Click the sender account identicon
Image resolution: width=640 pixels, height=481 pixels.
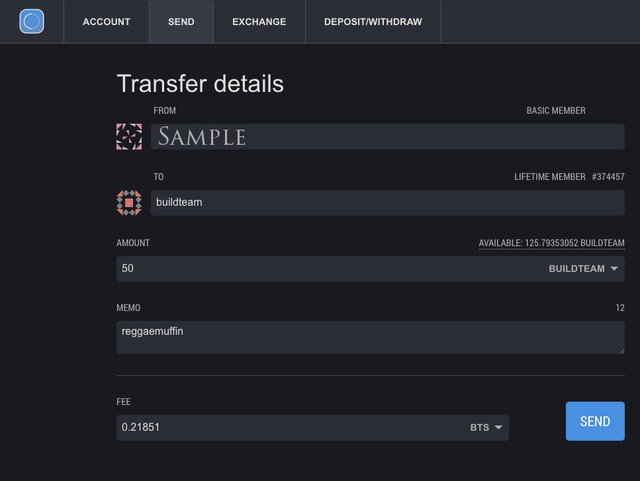tap(129, 137)
